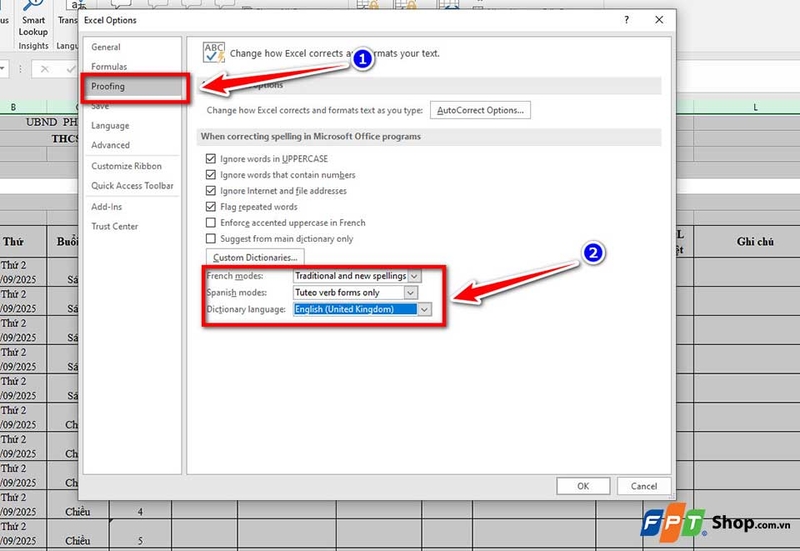Confirm settings with the OK button
The image size is (800, 551).
click(x=583, y=486)
